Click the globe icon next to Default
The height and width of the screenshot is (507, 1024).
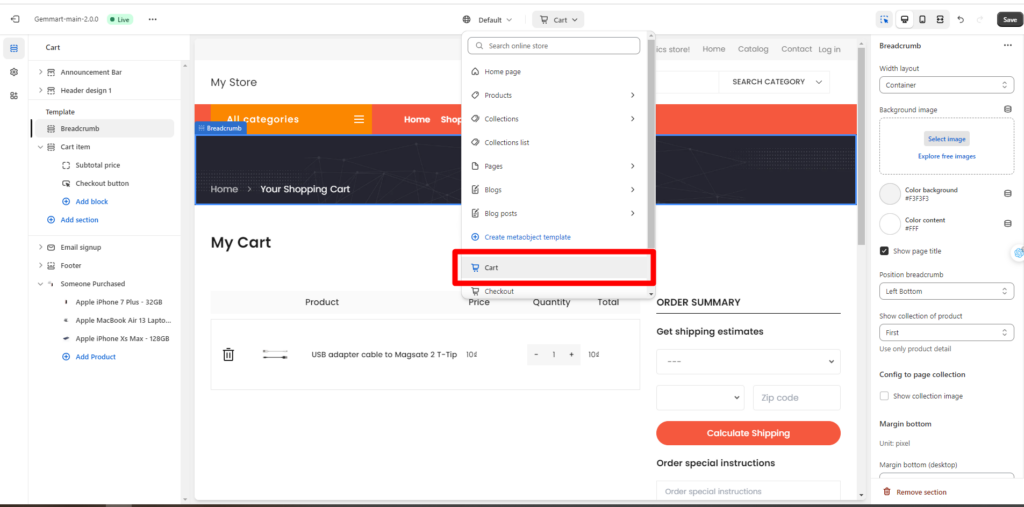click(x=466, y=20)
